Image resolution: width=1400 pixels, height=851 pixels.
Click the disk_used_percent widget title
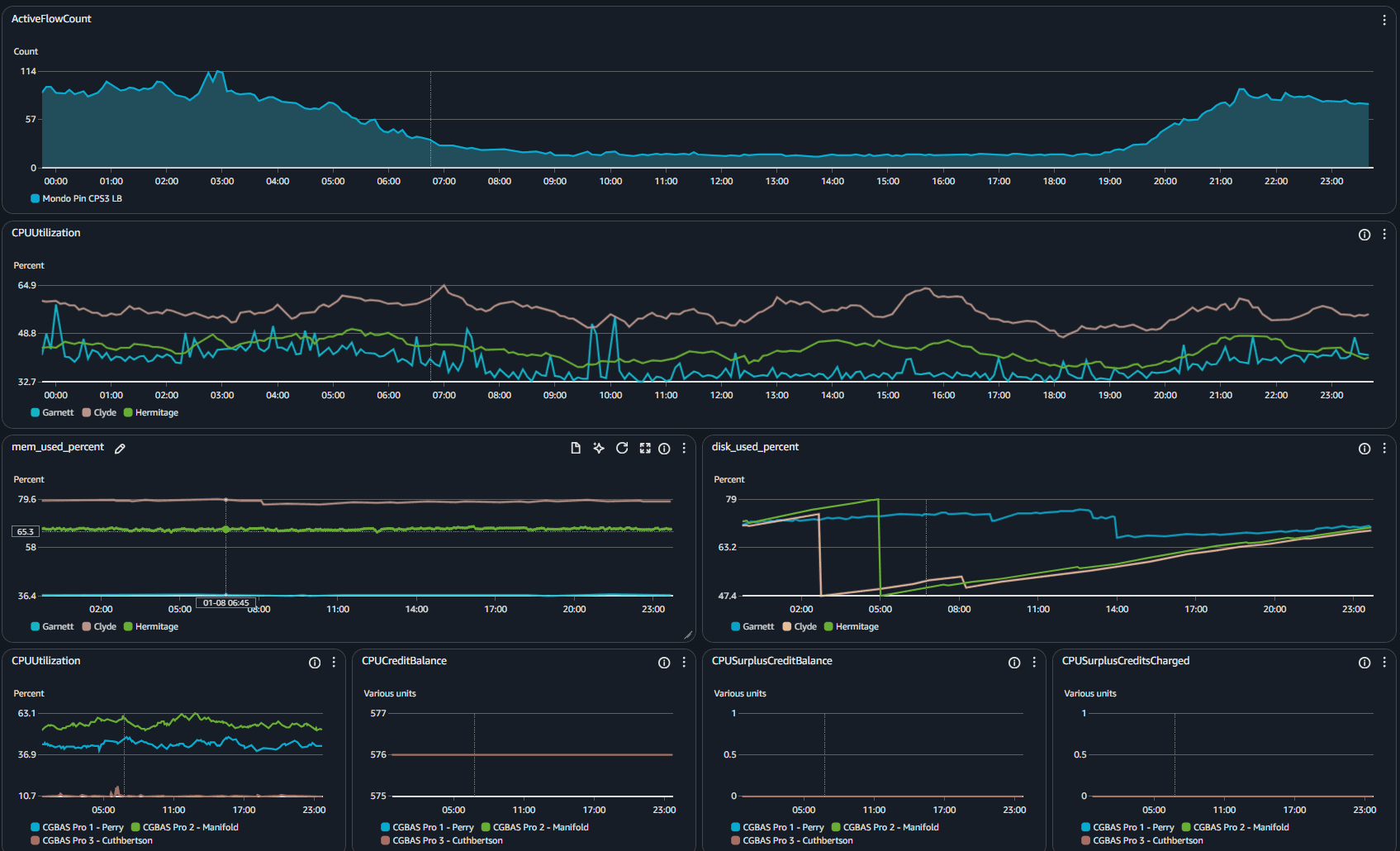[755, 447]
